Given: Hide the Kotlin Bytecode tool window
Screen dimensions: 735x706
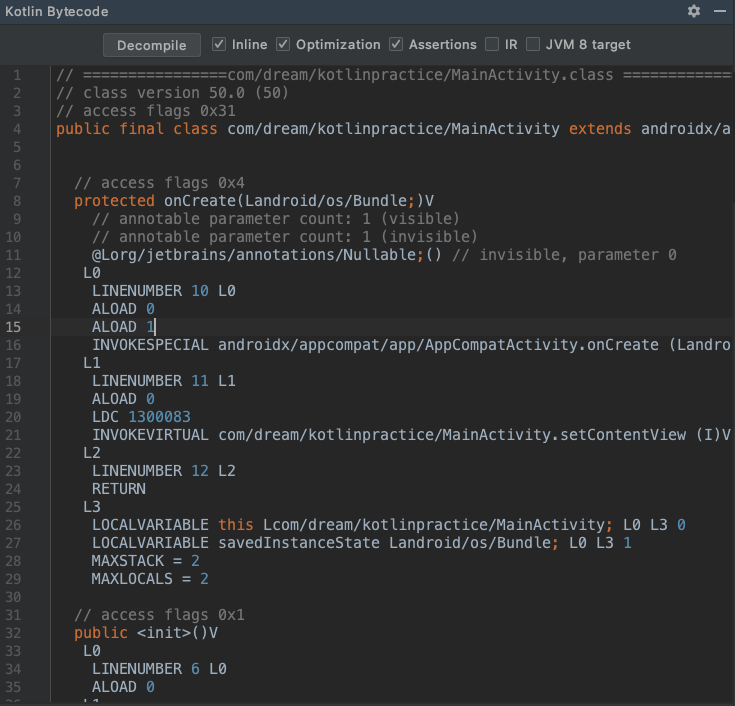Looking at the screenshot, I should click(720, 11).
